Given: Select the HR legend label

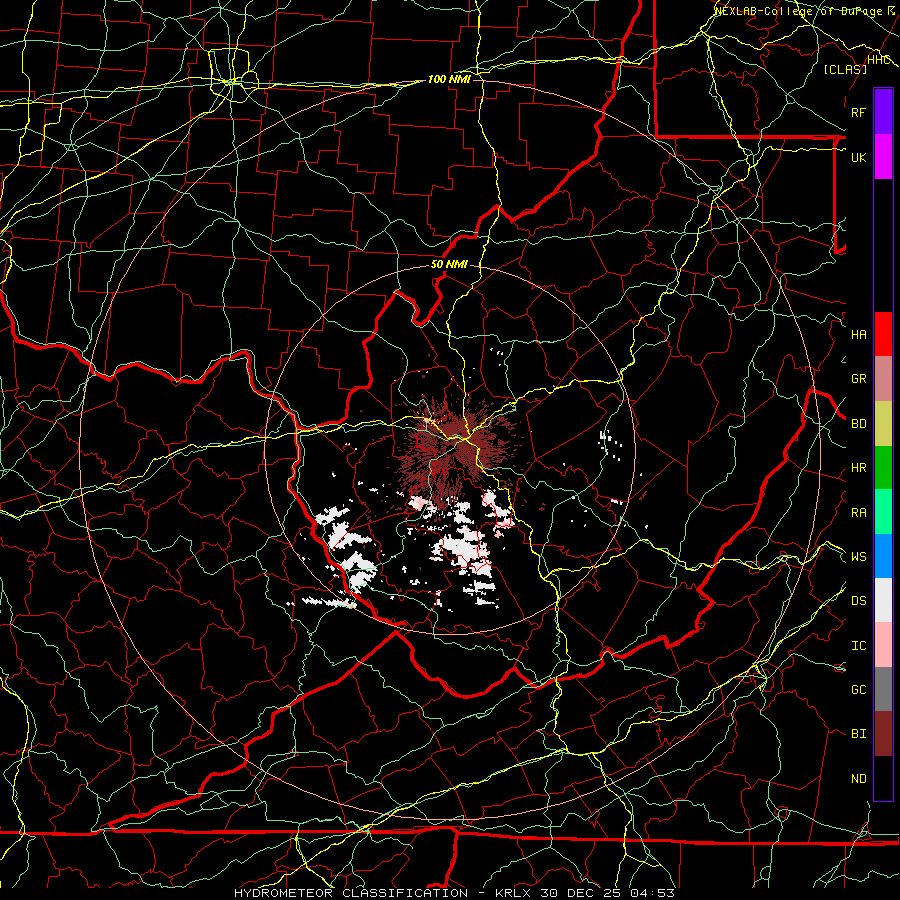Looking at the screenshot, I should click(x=859, y=468).
